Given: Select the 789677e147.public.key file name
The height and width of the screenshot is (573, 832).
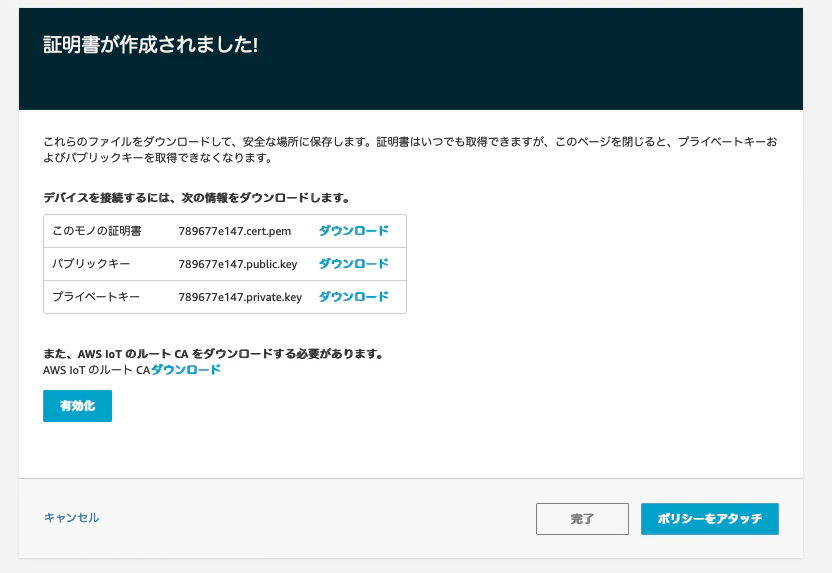Looking at the screenshot, I should (238, 264).
